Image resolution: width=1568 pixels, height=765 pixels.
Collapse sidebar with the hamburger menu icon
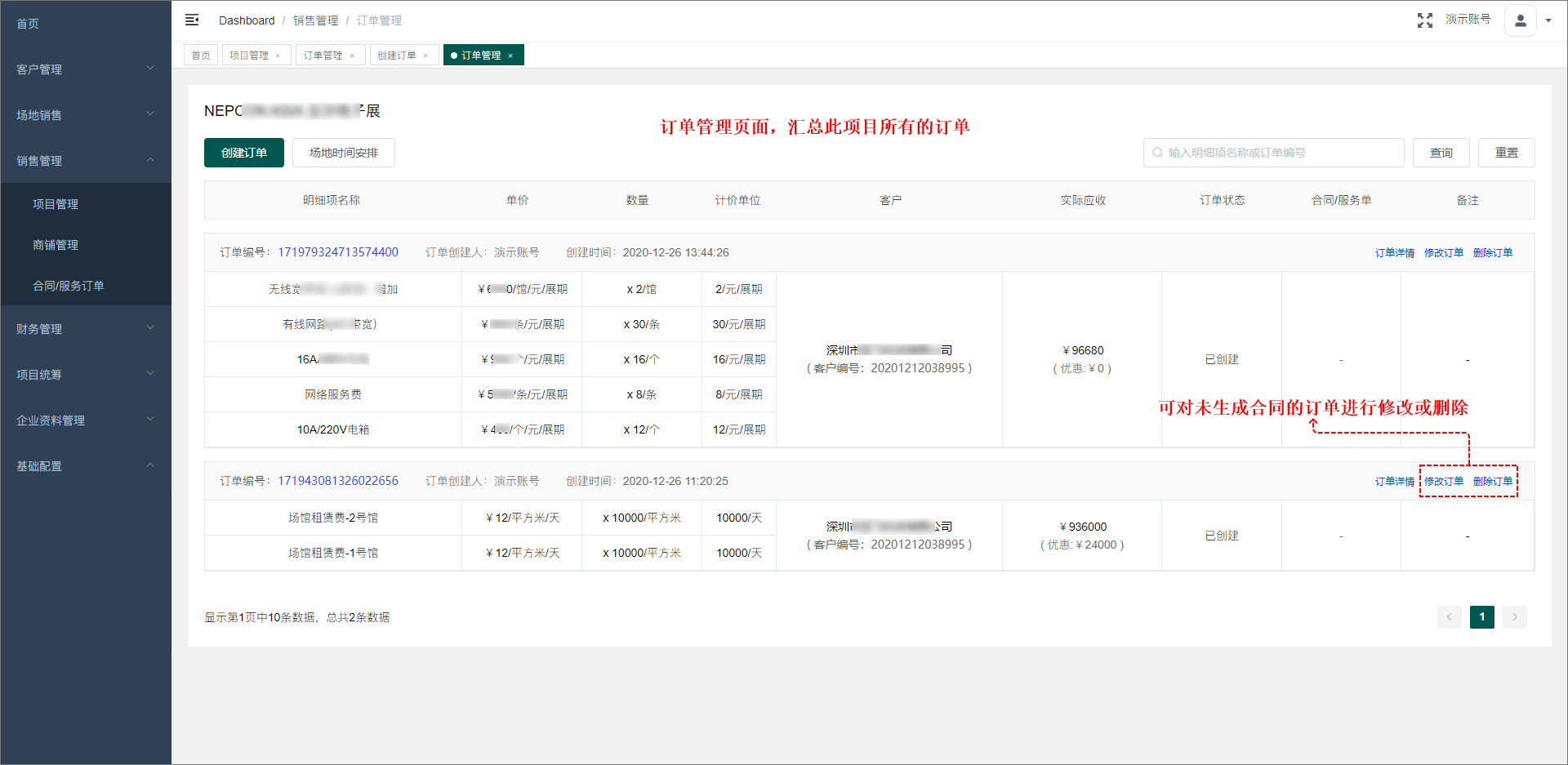(192, 20)
